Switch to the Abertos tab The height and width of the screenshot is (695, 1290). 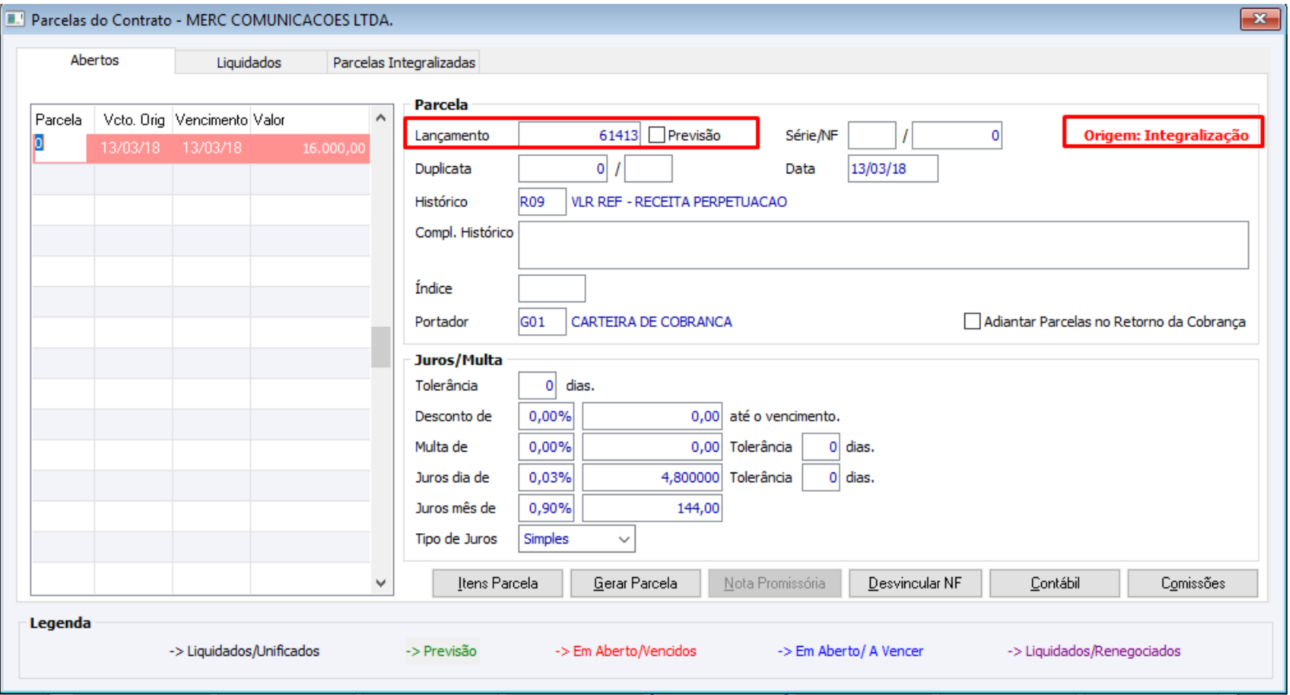(95, 61)
